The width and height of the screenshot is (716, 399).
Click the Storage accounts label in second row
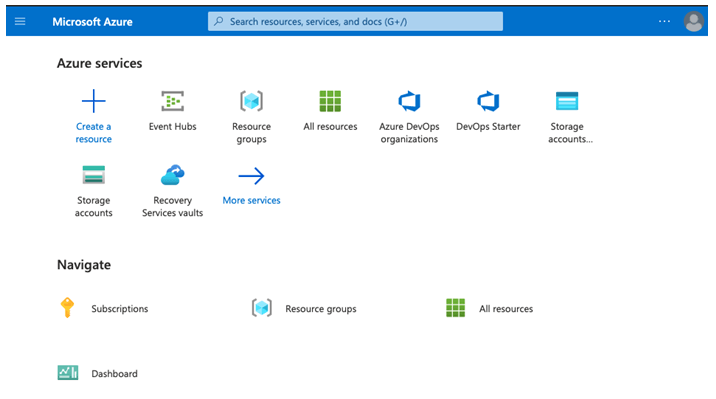coord(94,207)
